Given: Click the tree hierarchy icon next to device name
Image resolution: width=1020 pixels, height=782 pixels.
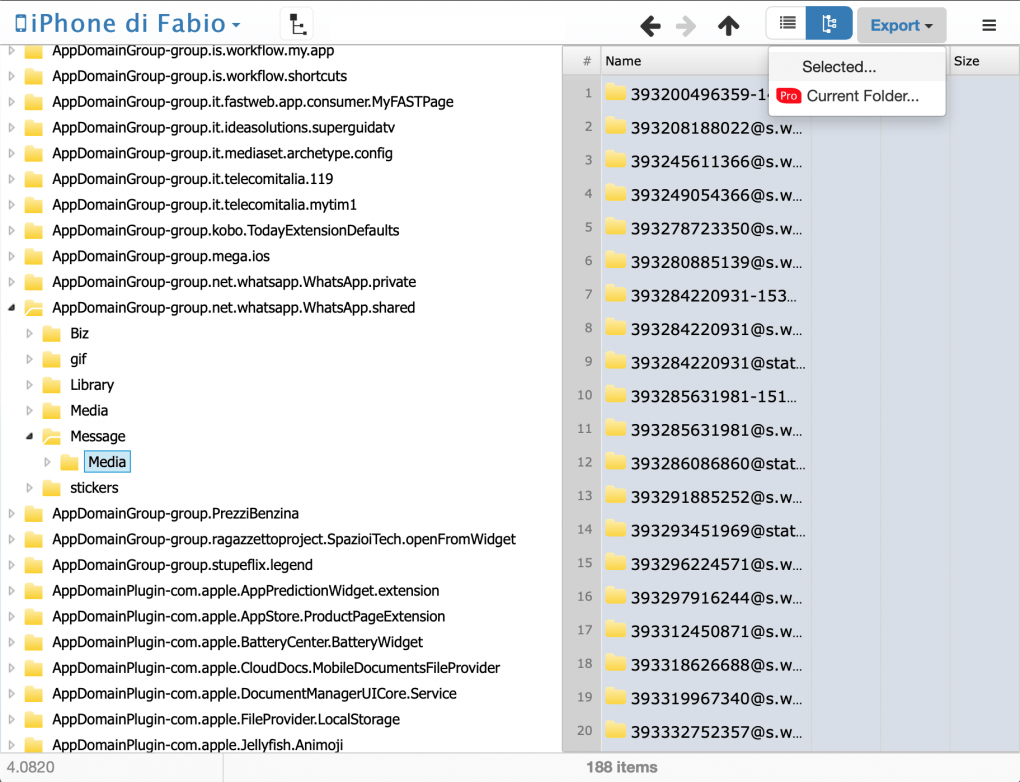Looking at the screenshot, I should click(x=297, y=25).
